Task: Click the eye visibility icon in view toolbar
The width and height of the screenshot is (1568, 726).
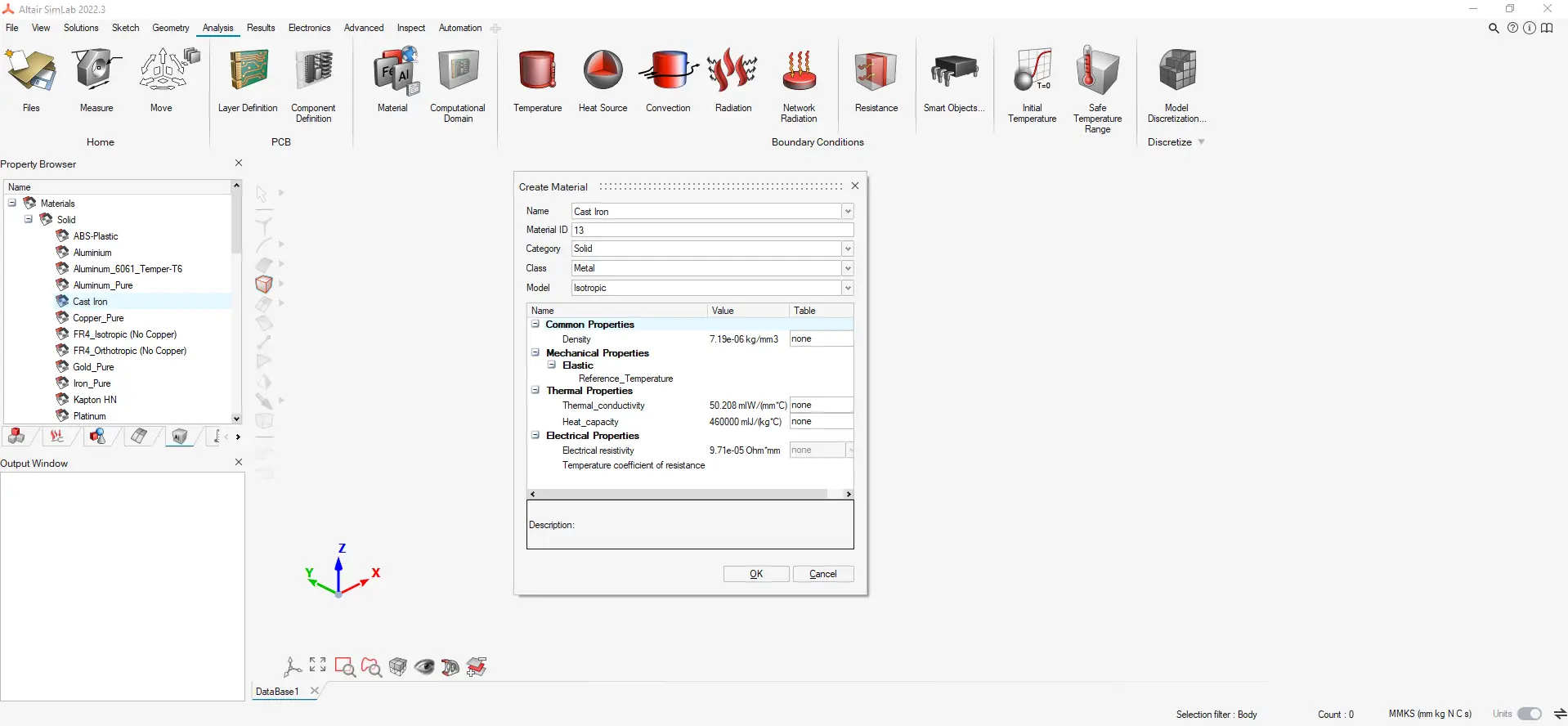Action: coord(424,667)
